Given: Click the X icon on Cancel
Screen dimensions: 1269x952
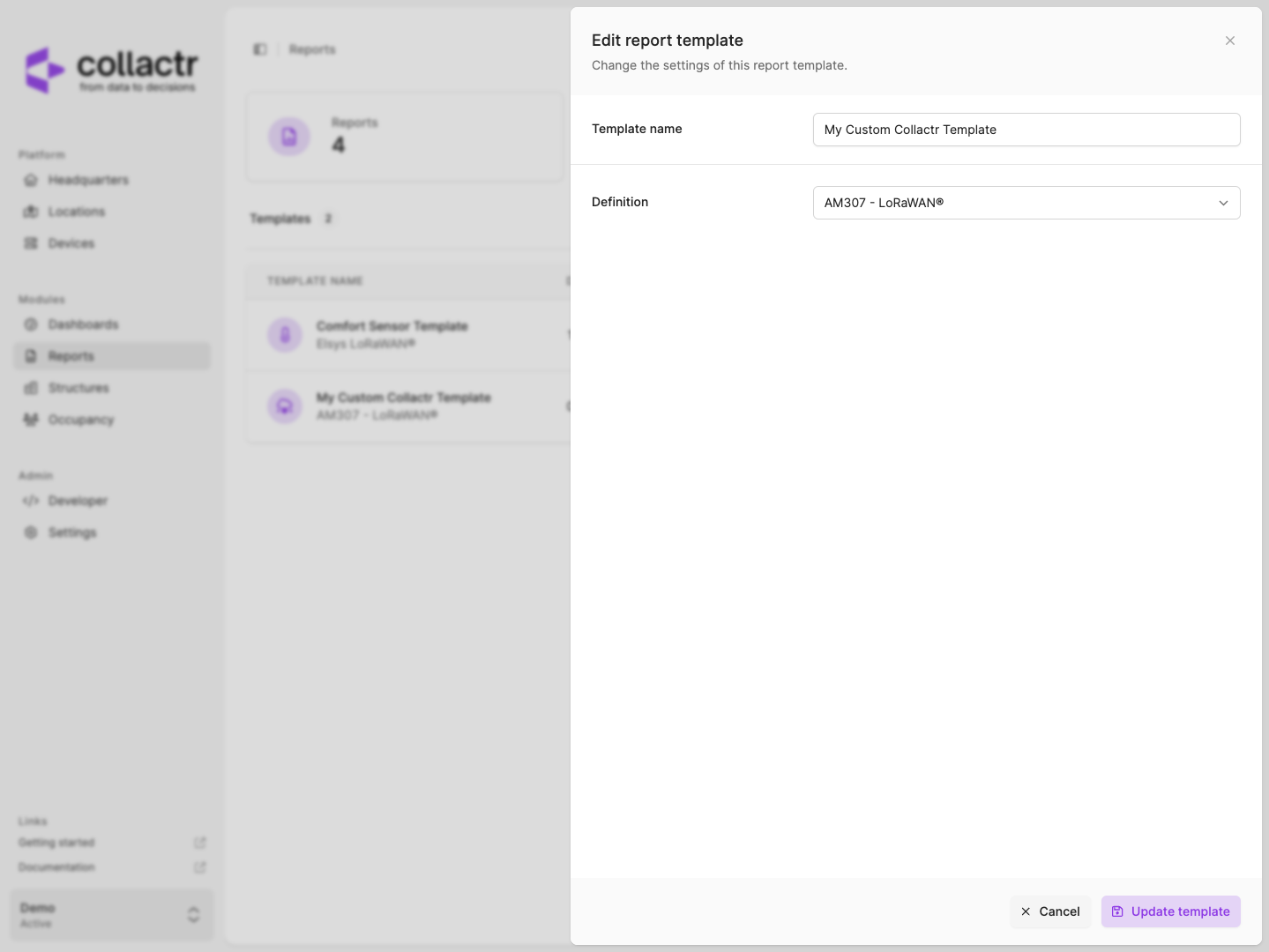Looking at the screenshot, I should pyautogui.click(x=1026, y=911).
